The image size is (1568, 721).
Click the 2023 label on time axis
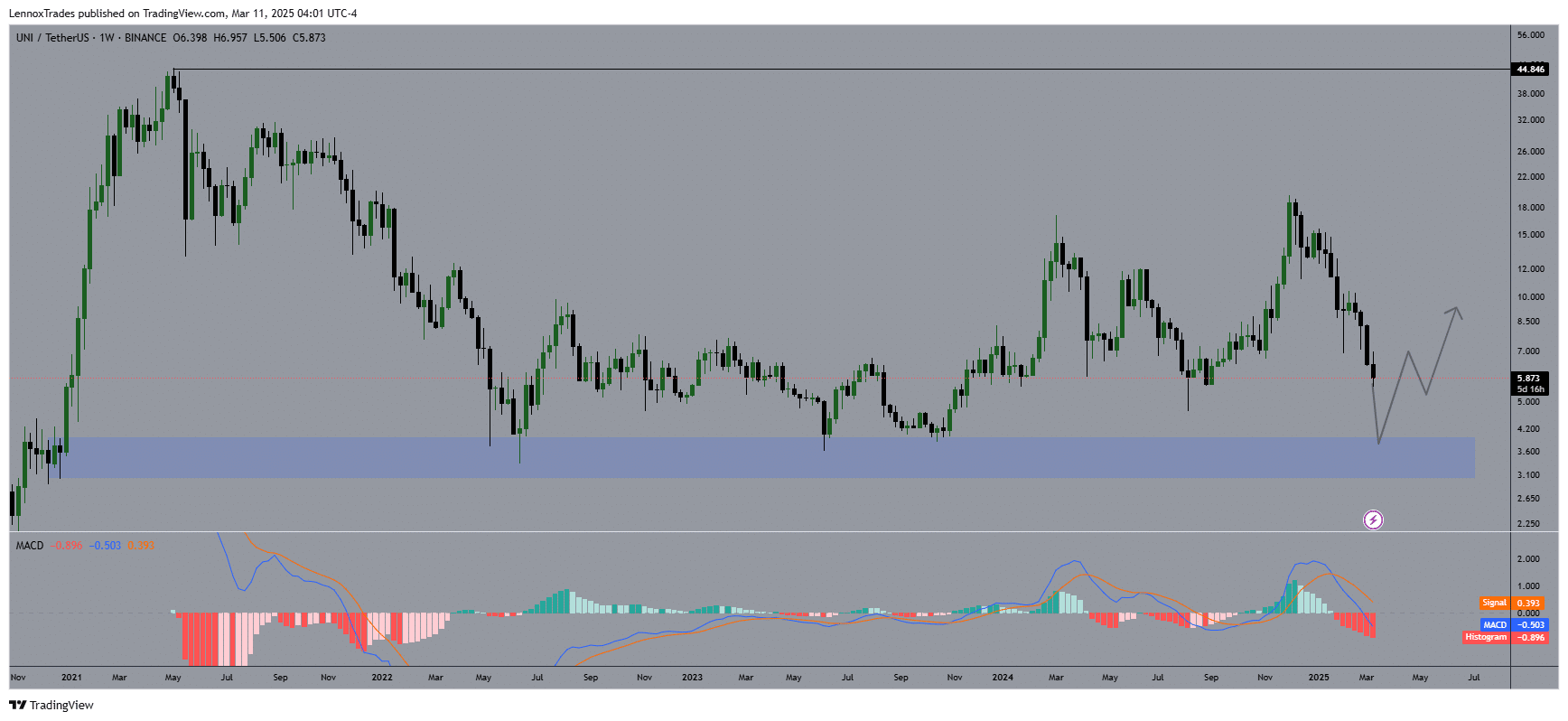tap(692, 678)
